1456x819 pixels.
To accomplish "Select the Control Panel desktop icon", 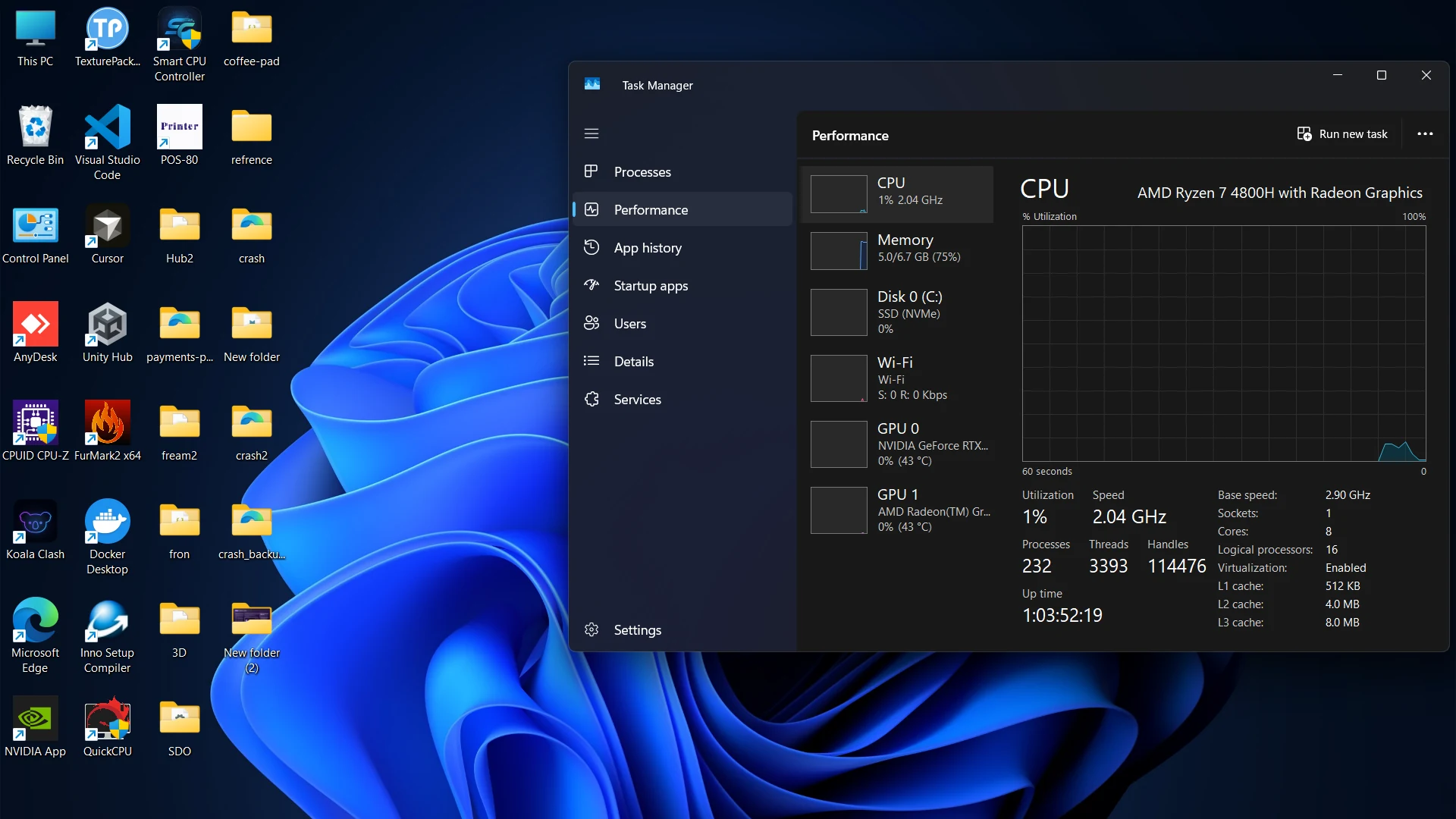I will coord(35,236).
